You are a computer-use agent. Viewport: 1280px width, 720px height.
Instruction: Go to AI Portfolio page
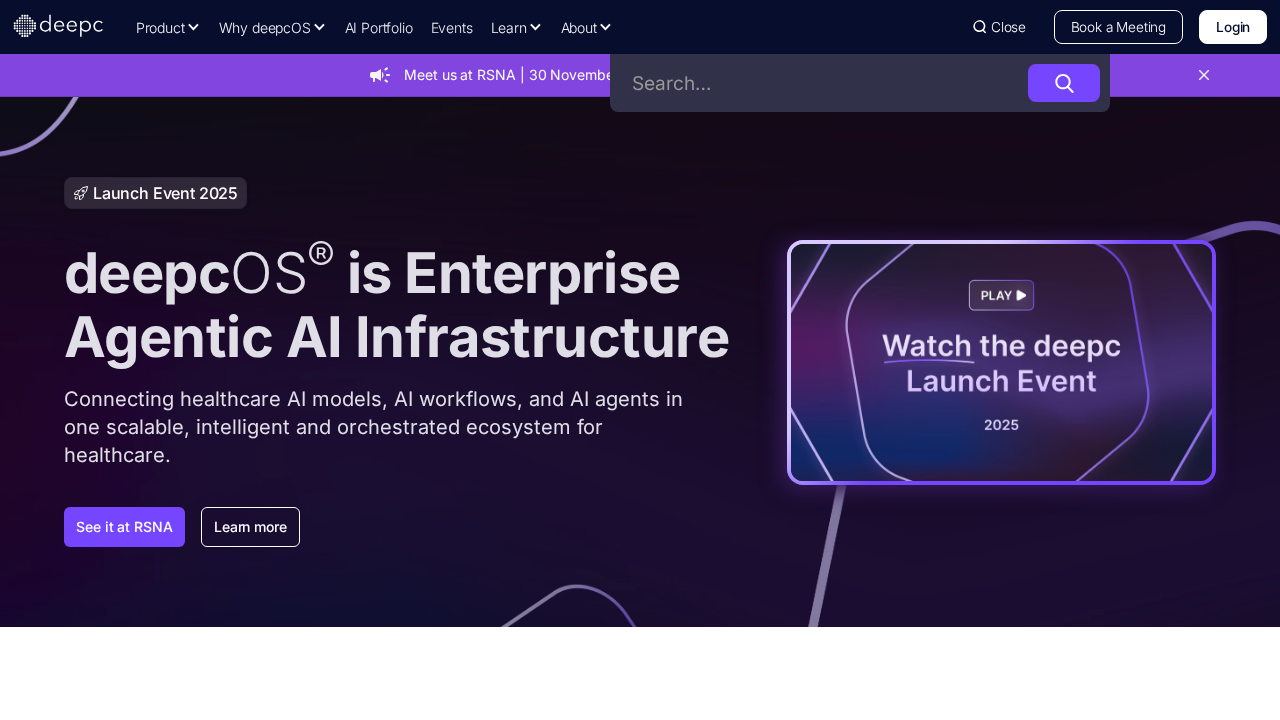coord(378,28)
